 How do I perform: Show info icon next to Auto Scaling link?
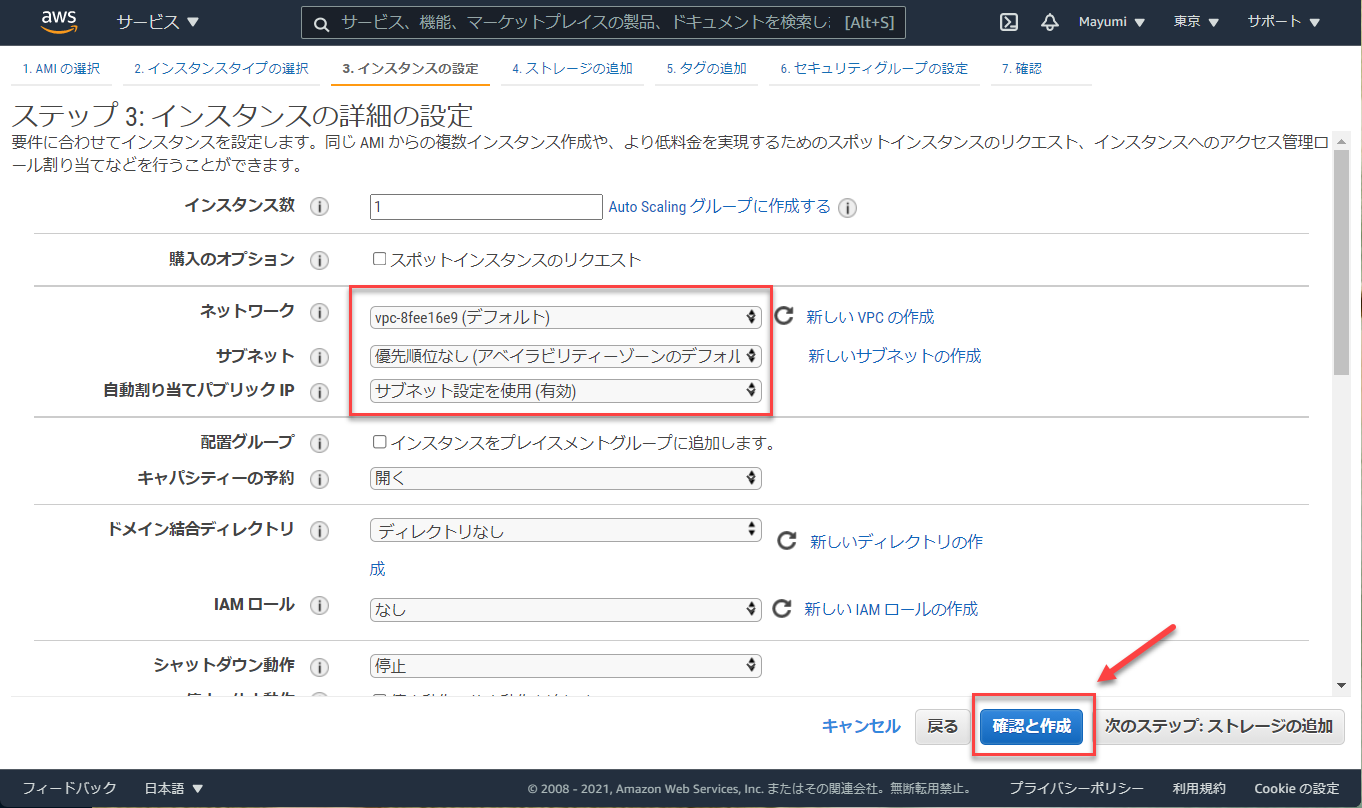(x=847, y=208)
